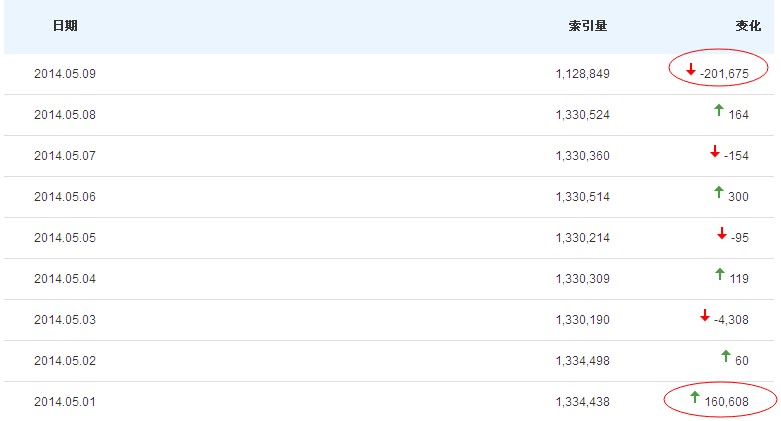Click red down arrow for 2014.05.05
The image size is (781, 421).
[x=721, y=234]
